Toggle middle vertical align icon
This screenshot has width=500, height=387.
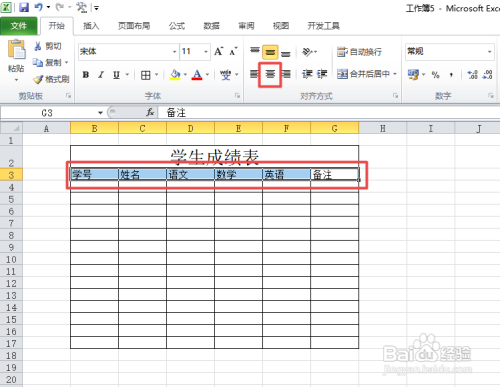[x=270, y=52]
